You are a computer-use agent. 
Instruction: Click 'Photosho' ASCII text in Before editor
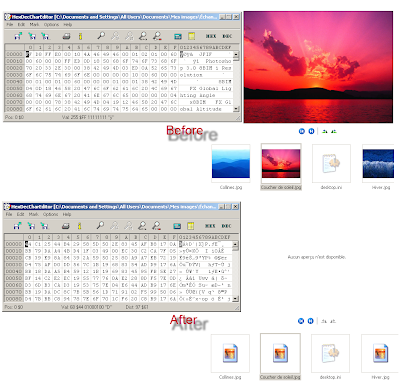(218, 61)
